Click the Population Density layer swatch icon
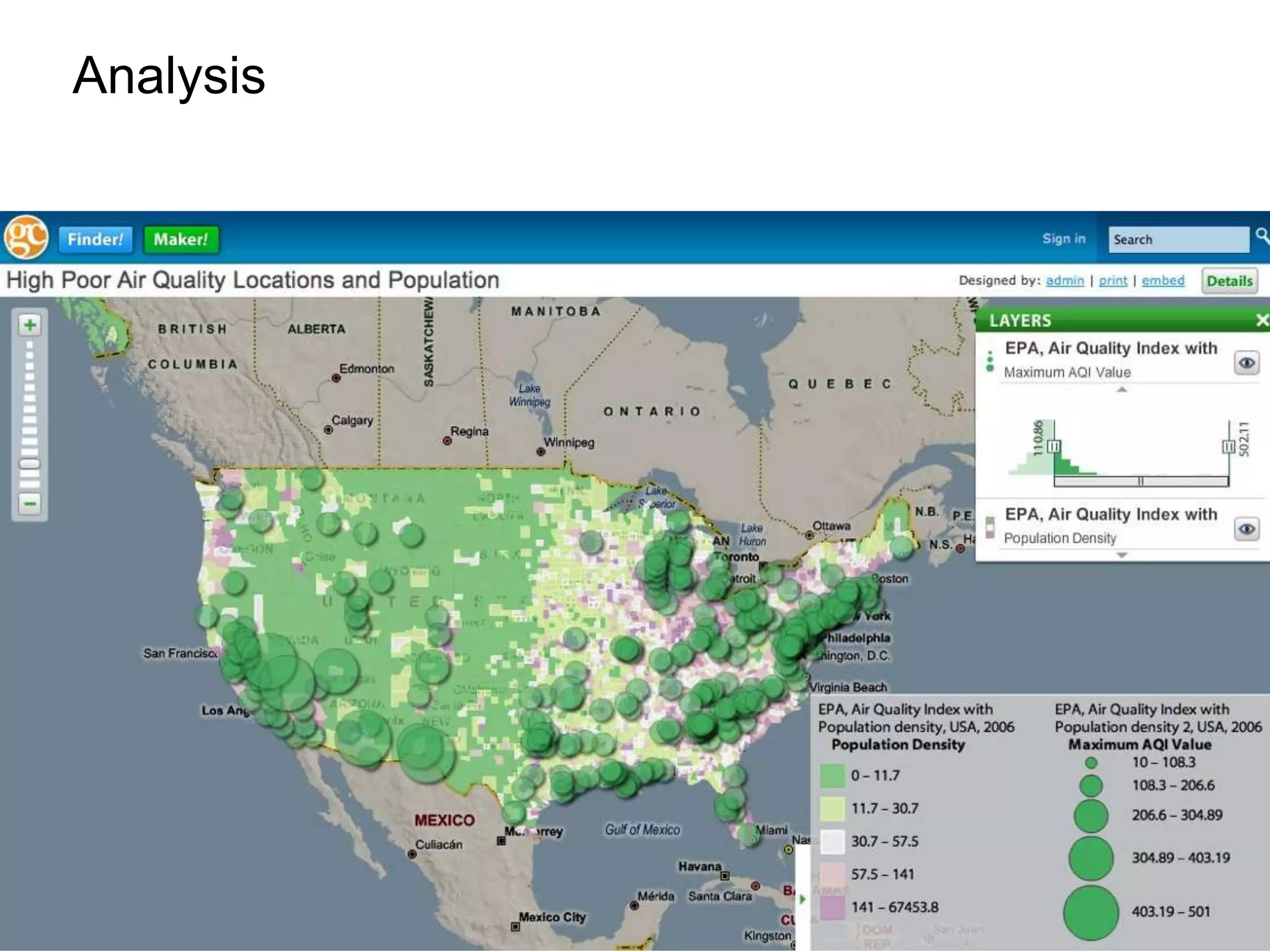The width and height of the screenshot is (1270, 952). tap(990, 527)
